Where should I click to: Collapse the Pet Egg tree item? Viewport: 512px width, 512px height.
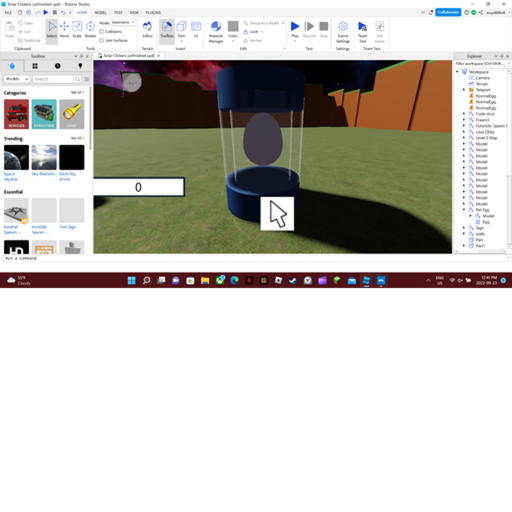pyautogui.click(x=464, y=210)
